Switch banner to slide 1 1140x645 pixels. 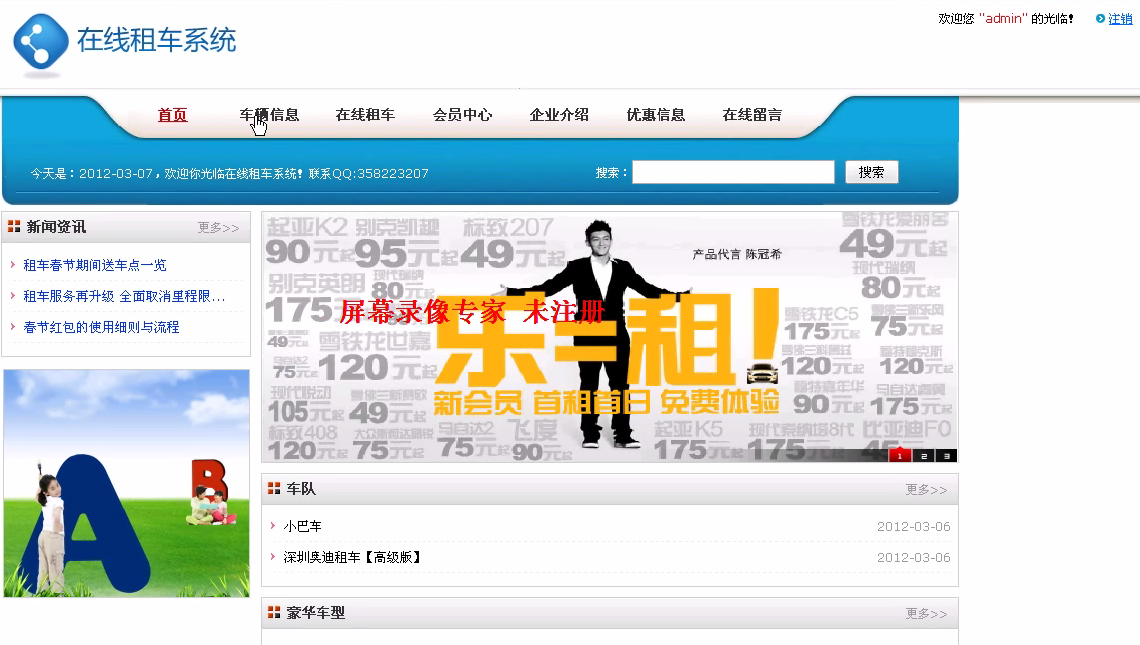click(900, 456)
